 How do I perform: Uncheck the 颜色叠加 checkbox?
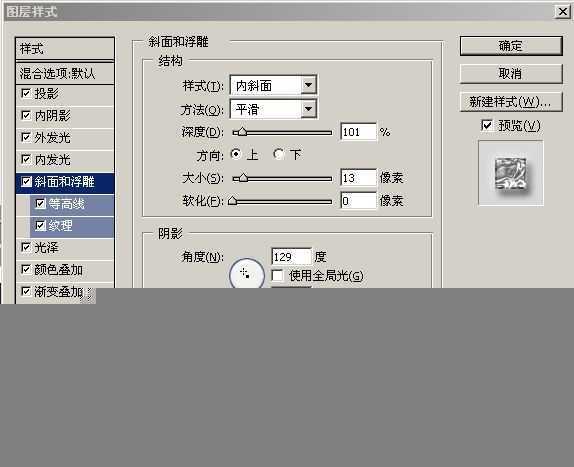(26, 270)
